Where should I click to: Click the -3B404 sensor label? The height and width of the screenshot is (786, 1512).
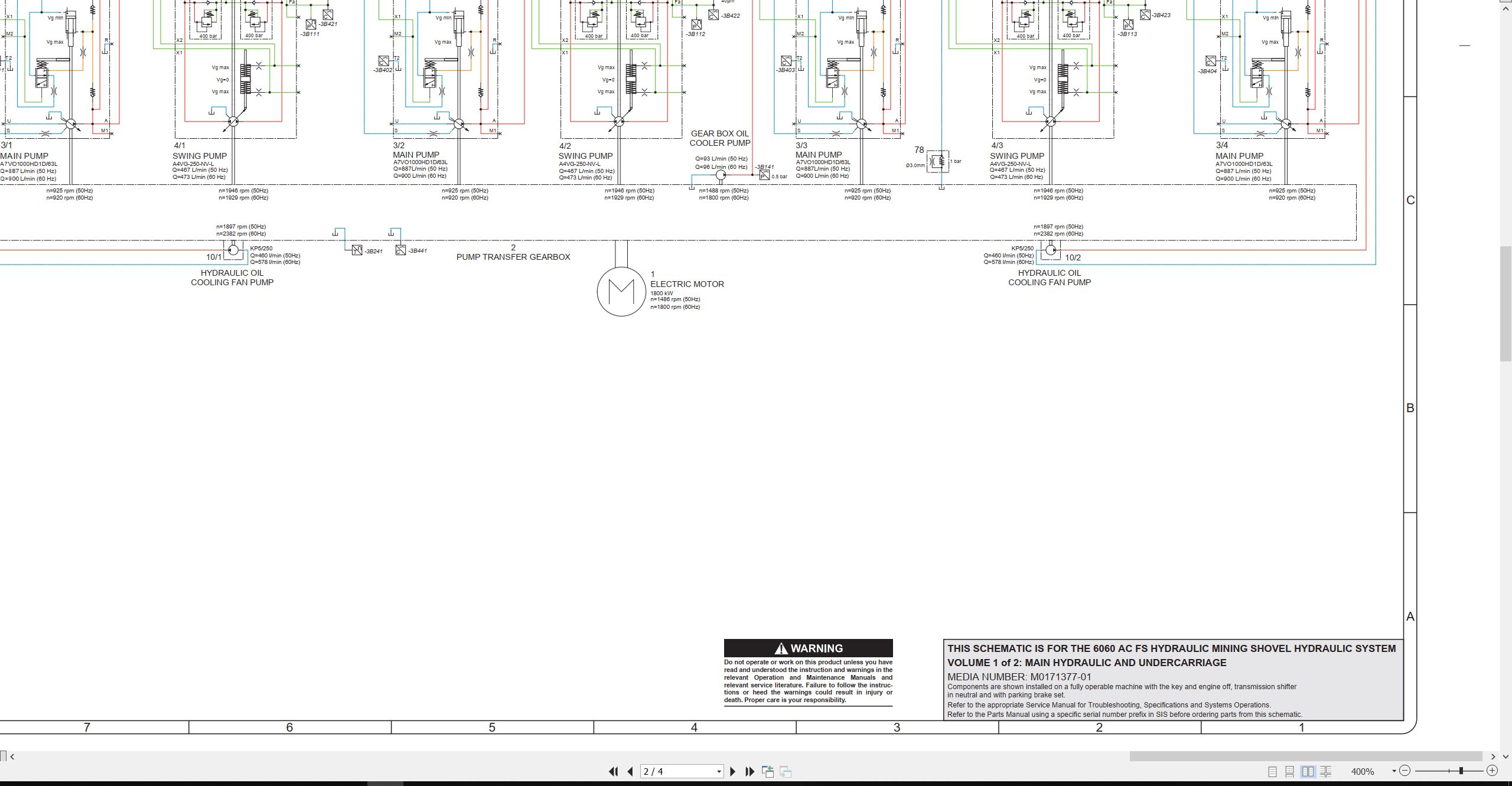point(1207,71)
